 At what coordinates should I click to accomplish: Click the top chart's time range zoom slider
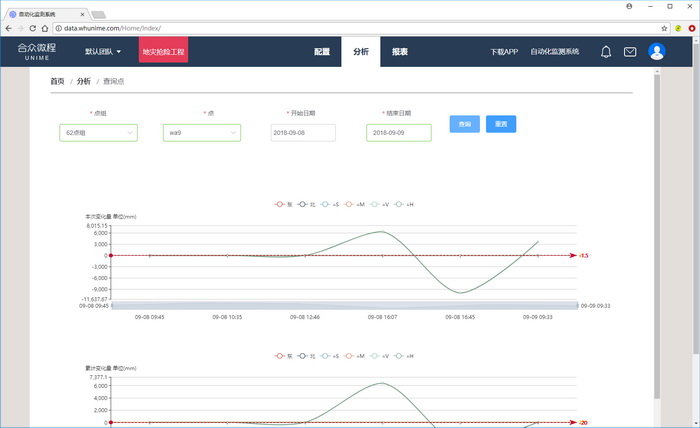click(344, 305)
